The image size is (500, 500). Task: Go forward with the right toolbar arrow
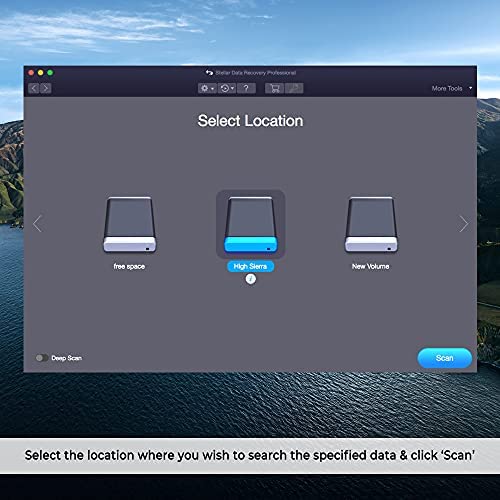point(46,88)
